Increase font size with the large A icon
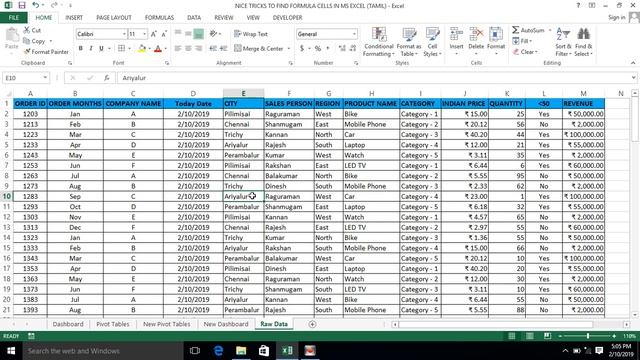640x360 pixels. pyautogui.click(x=154, y=34)
